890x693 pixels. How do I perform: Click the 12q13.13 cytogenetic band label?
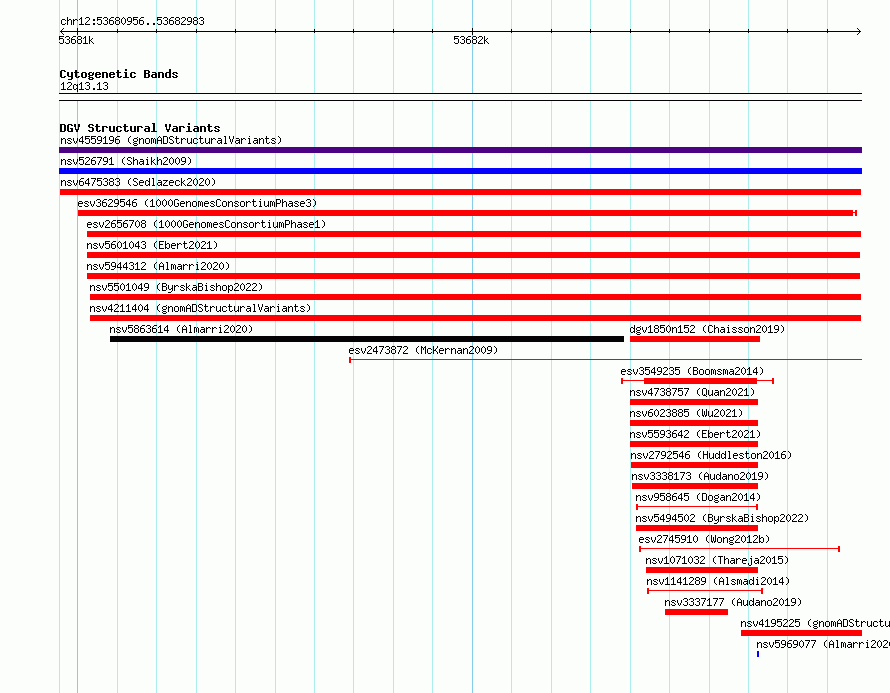point(84,86)
